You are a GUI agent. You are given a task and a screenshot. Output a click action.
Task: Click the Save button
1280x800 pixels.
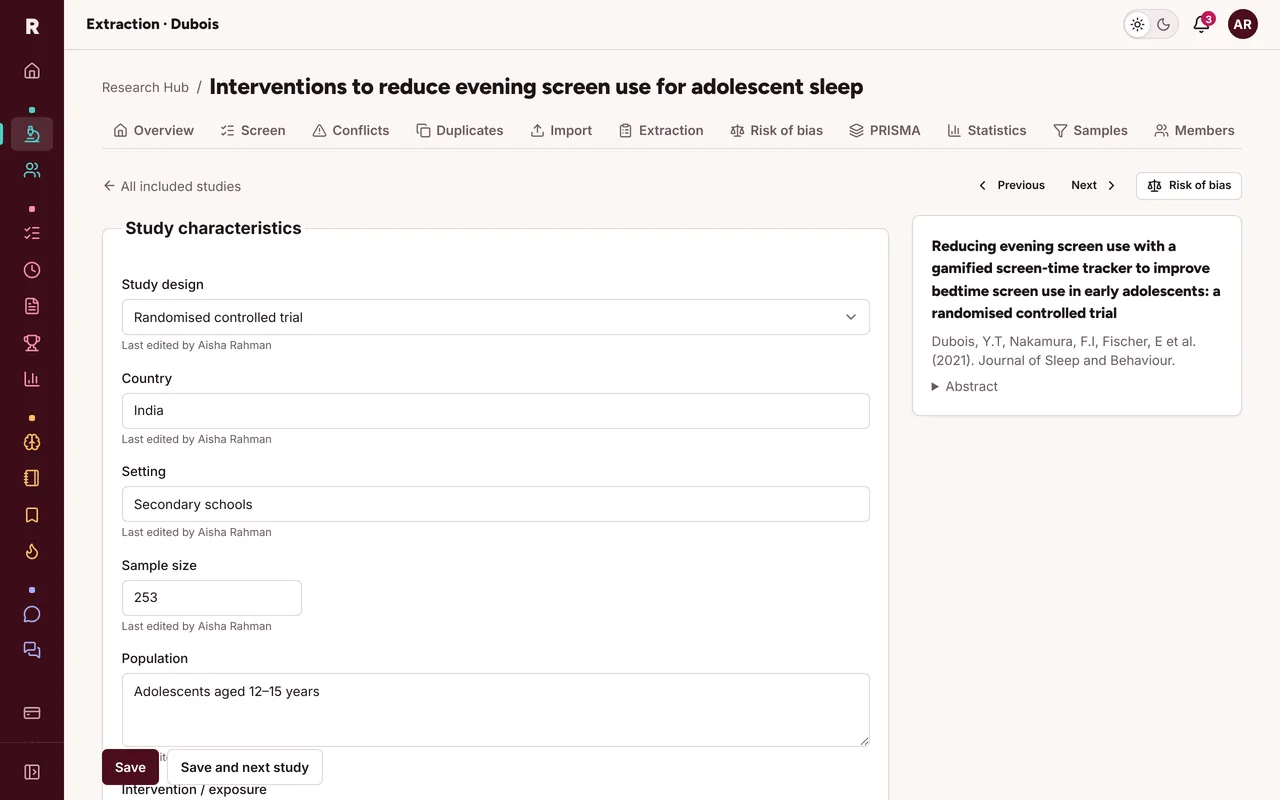(x=130, y=767)
